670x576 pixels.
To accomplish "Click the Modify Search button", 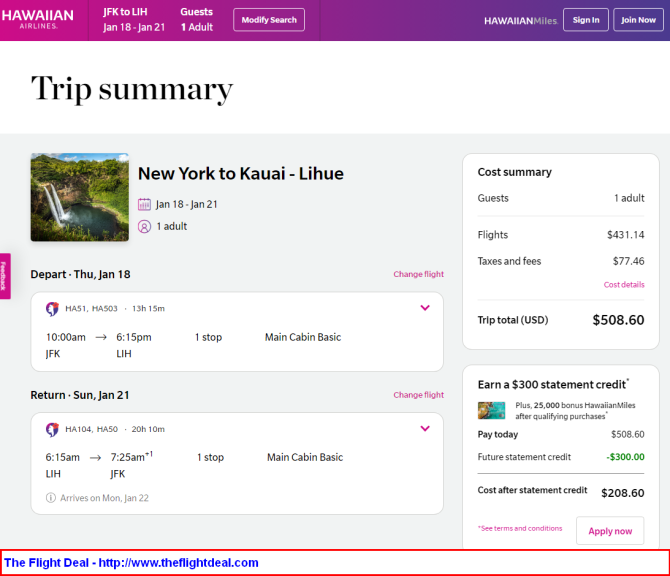I will 269,20.
